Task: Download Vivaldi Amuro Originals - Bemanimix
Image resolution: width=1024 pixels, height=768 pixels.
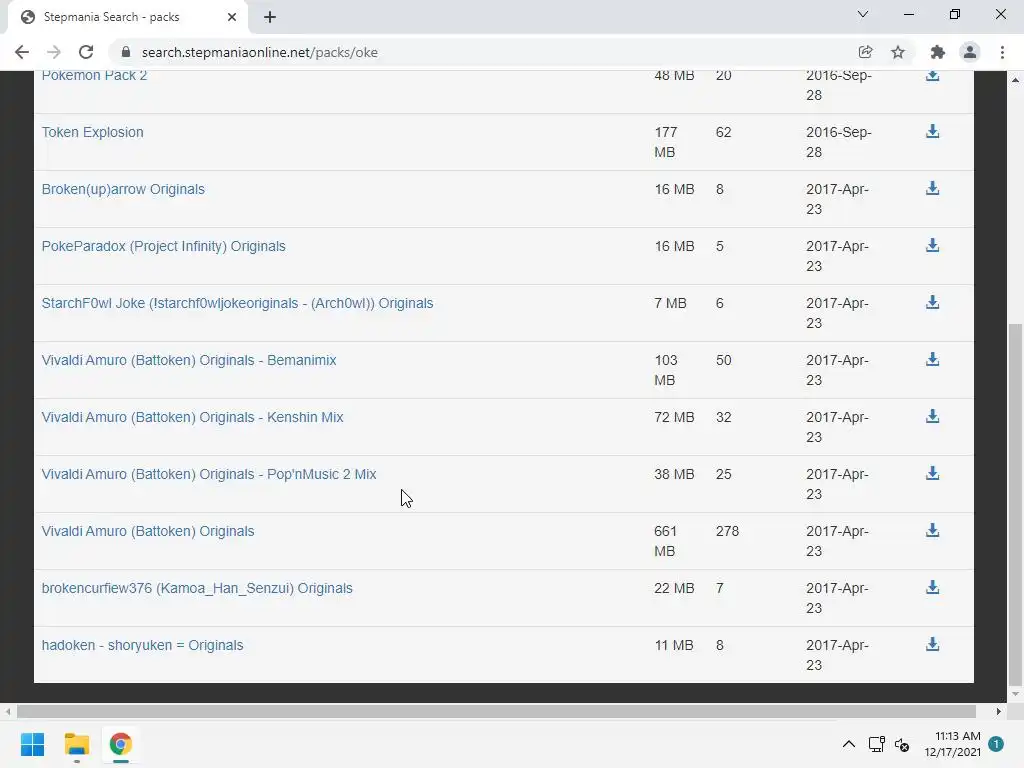Action: [x=932, y=359]
